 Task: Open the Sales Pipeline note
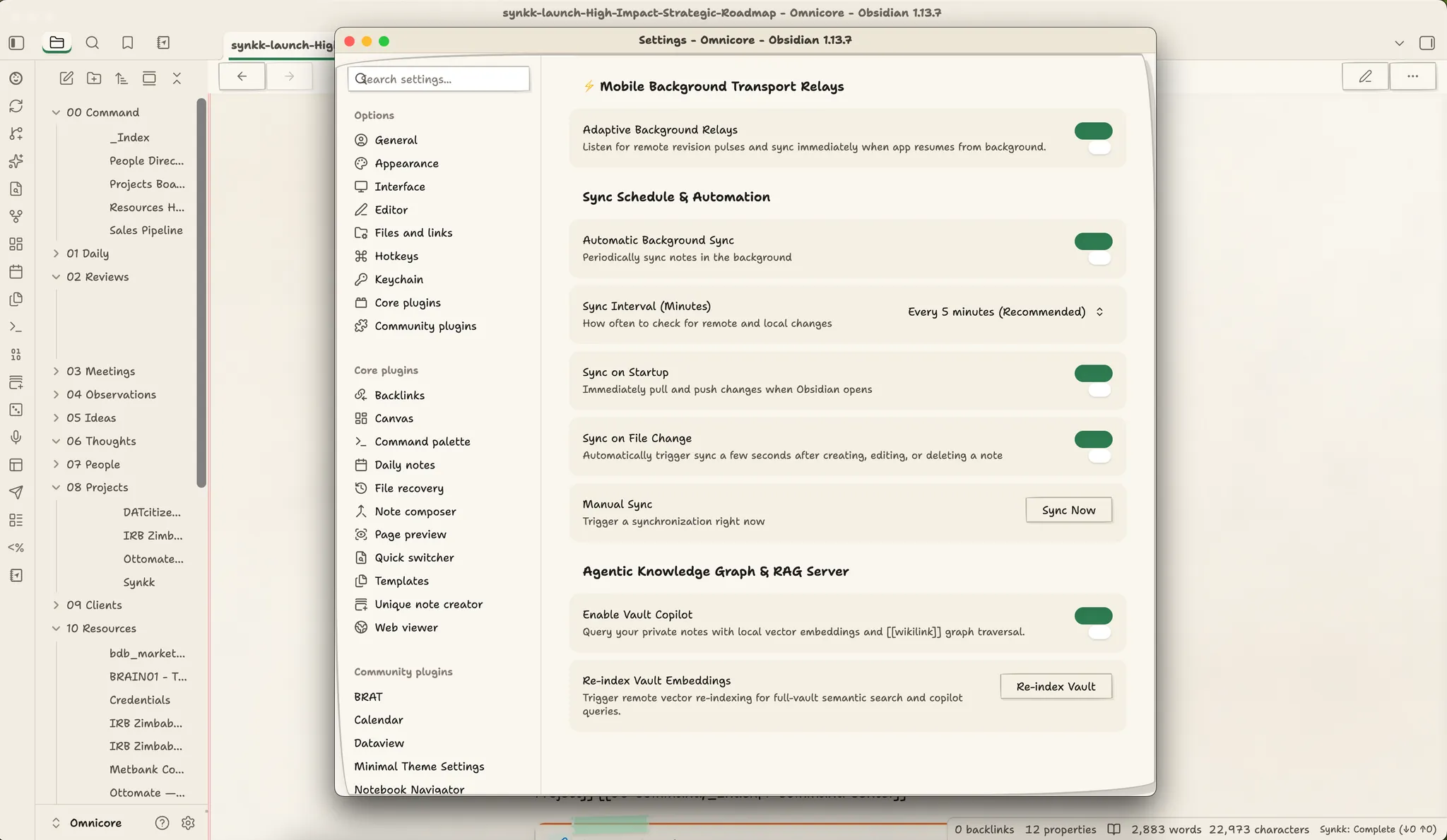coord(146,230)
